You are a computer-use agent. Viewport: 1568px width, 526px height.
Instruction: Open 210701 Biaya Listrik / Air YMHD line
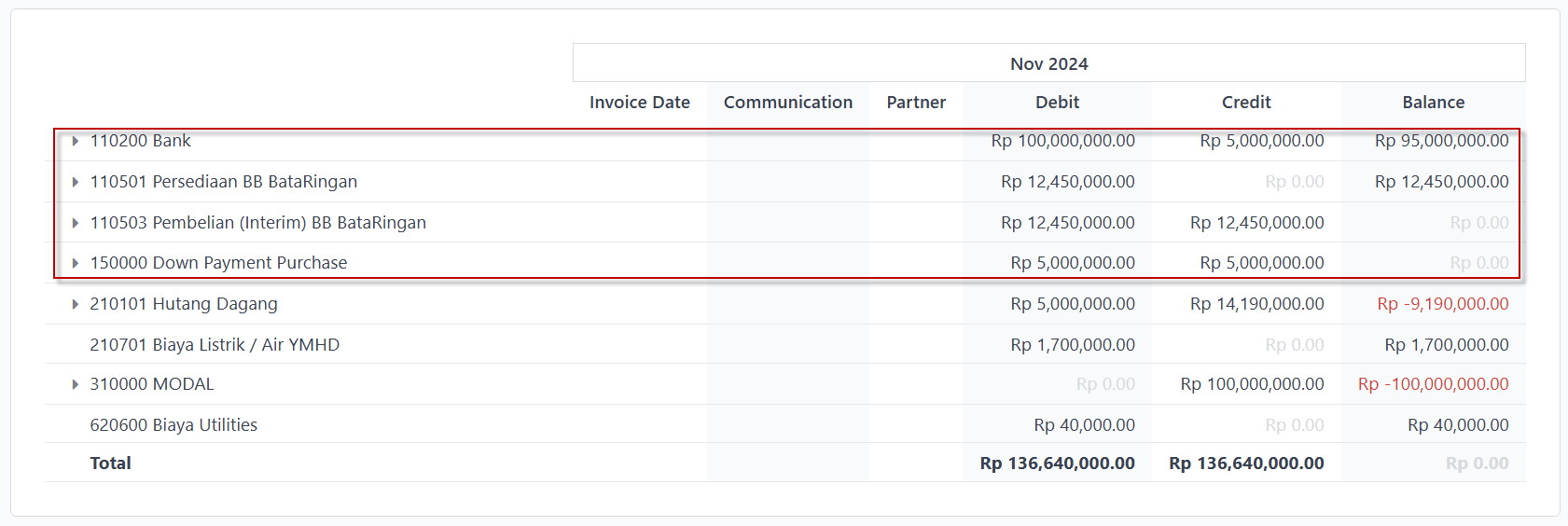[215, 345]
